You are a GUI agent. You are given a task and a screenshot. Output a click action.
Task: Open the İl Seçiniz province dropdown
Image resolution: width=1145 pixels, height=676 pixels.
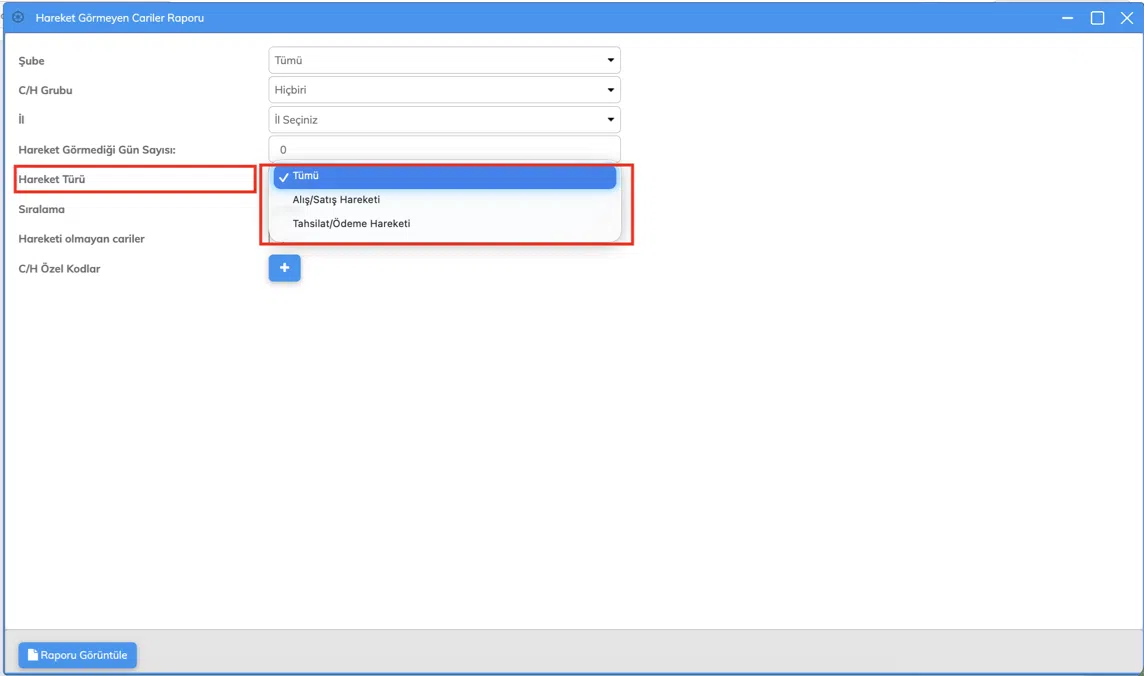pyautogui.click(x=444, y=120)
